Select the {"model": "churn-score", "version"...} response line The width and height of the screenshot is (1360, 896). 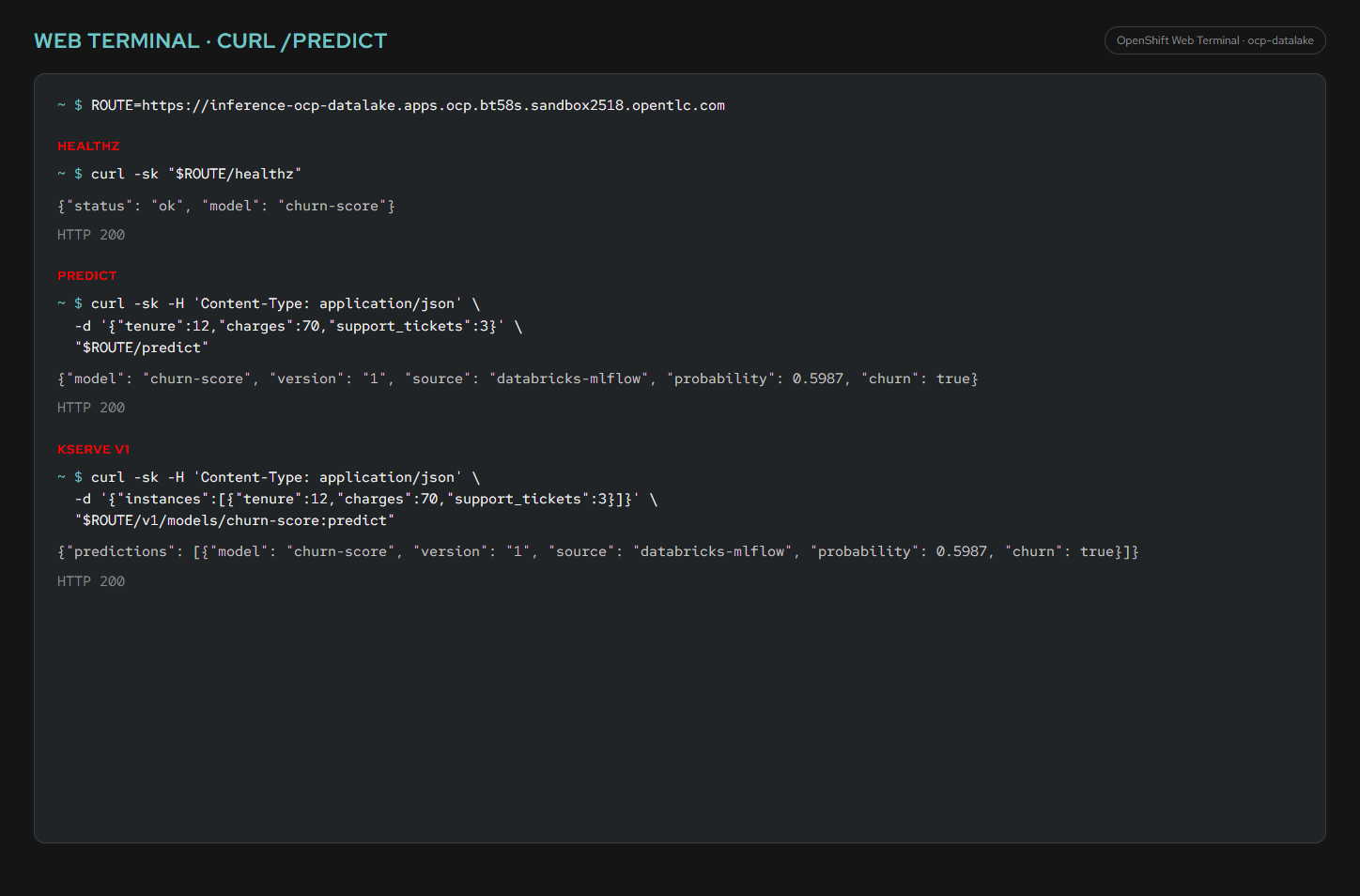(518, 378)
